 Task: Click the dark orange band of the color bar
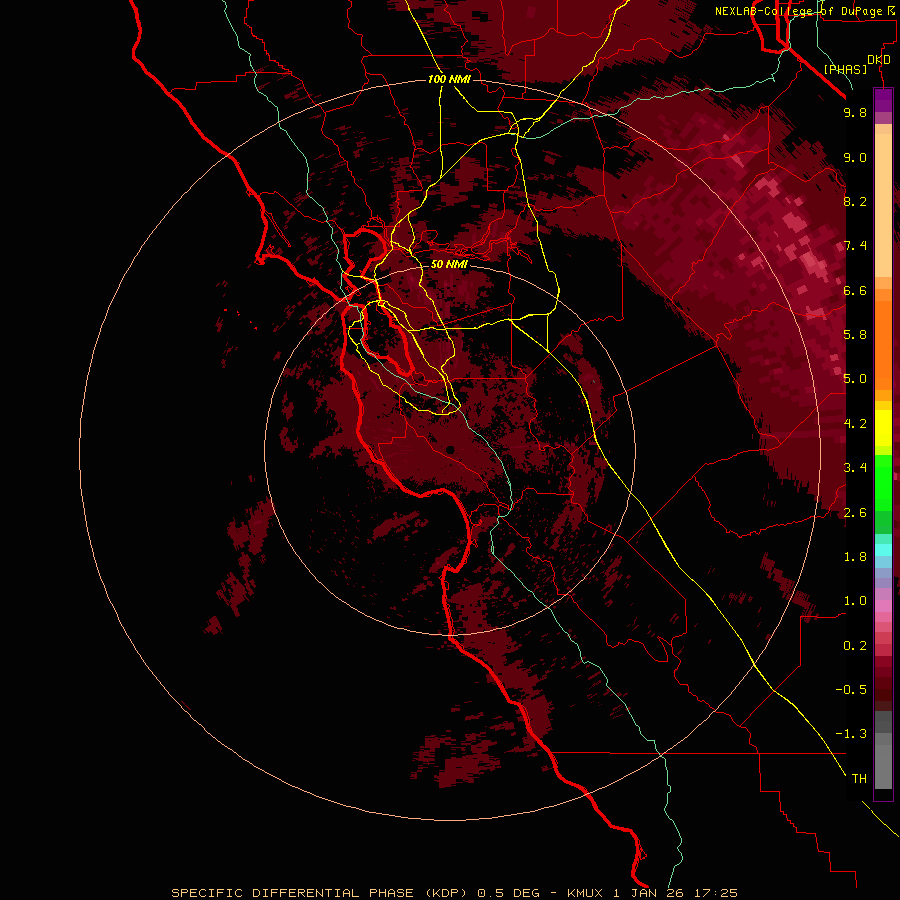point(883,346)
